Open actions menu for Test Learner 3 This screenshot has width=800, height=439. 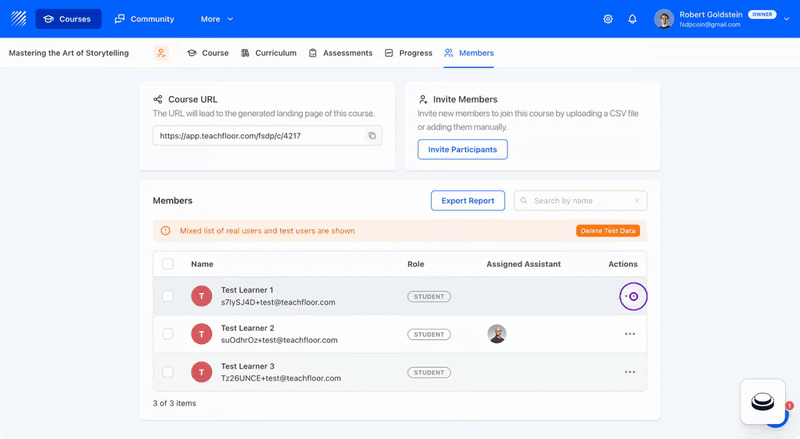[629, 372]
